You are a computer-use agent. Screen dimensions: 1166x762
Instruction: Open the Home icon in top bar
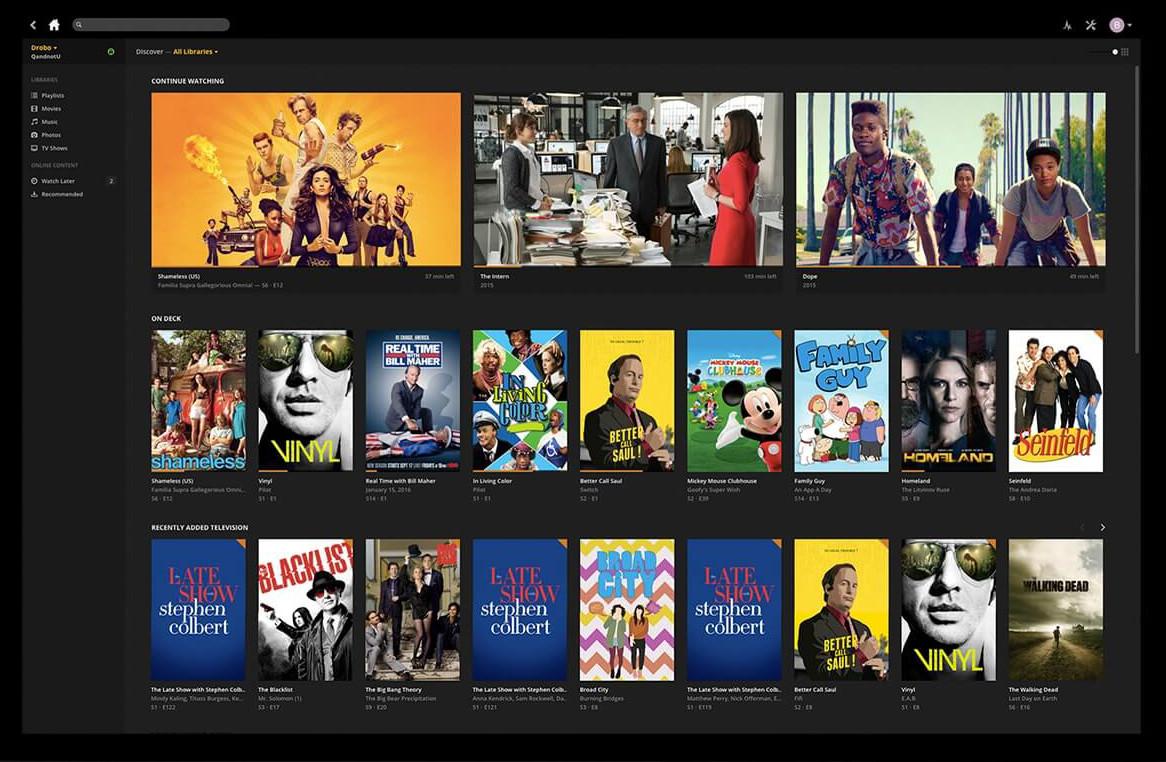click(54, 25)
